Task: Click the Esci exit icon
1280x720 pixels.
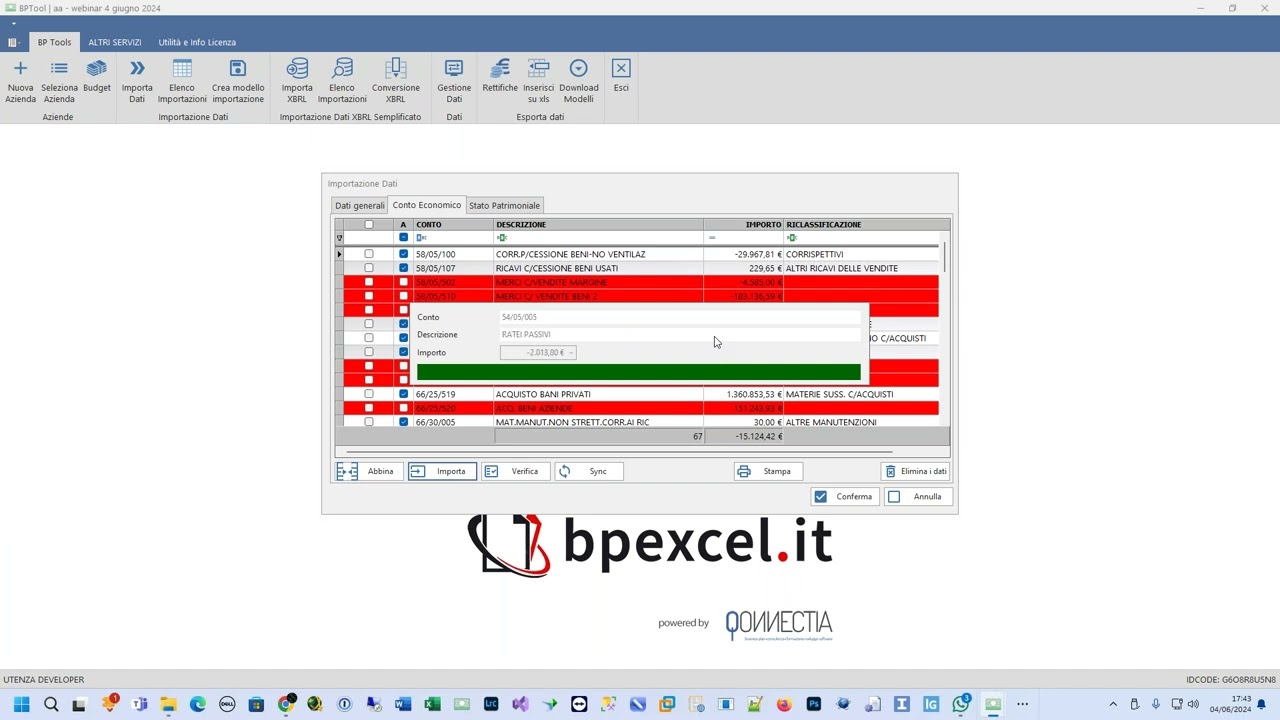Action: (621, 68)
